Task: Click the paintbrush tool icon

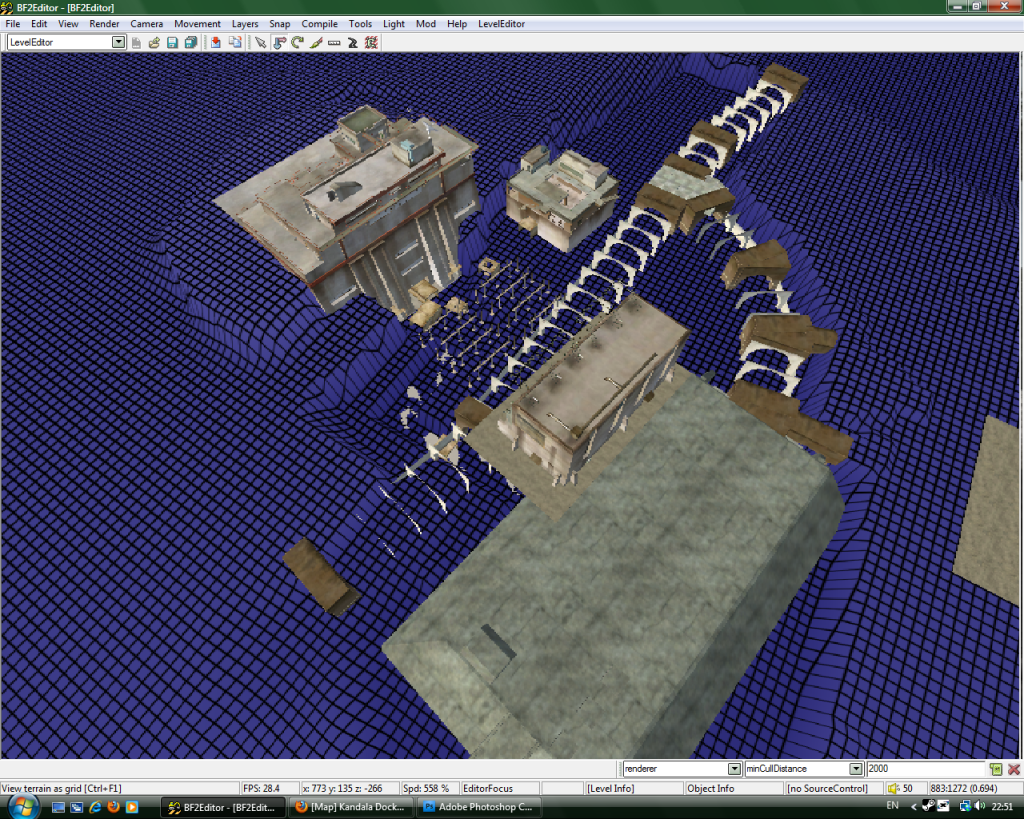Action: coord(316,42)
